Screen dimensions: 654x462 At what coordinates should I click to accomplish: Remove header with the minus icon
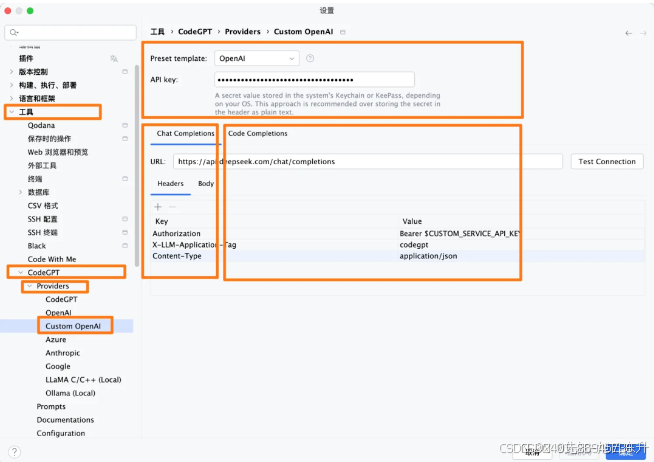[x=172, y=206]
